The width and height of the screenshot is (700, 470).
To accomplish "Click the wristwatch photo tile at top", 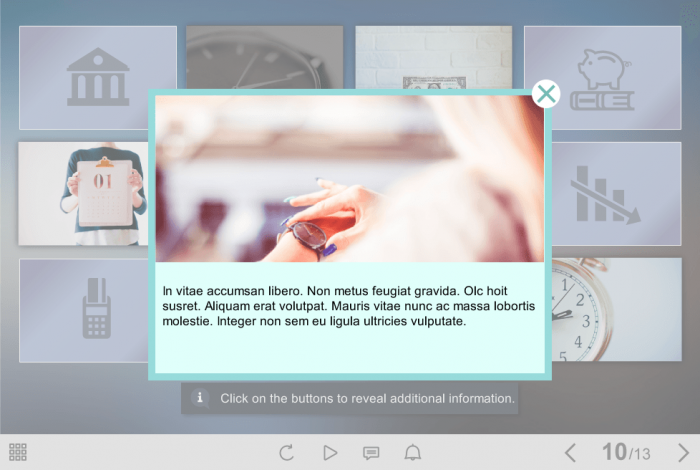I will [x=264, y=57].
